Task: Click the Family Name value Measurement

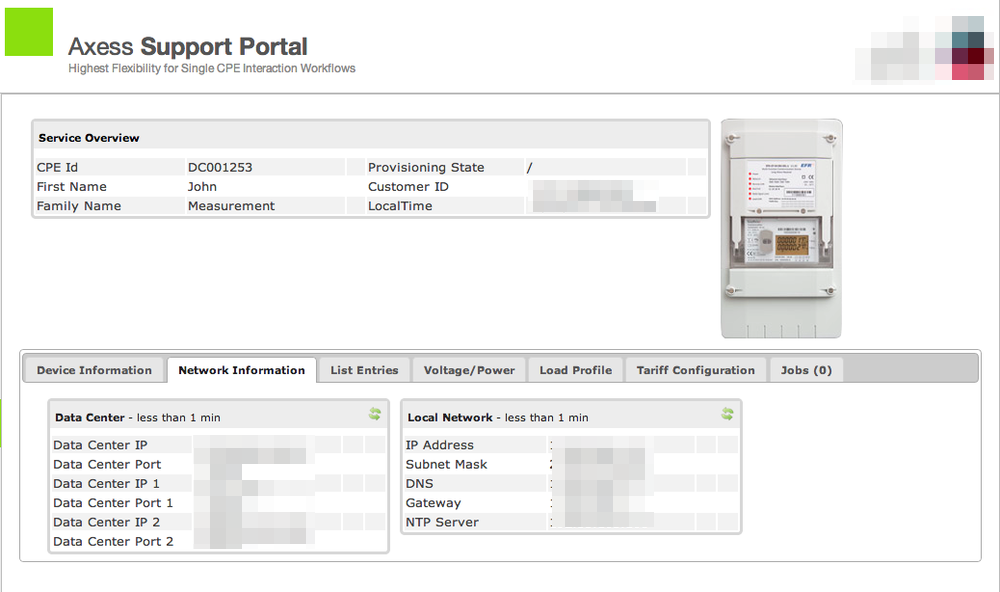Action: click(231, 206)
